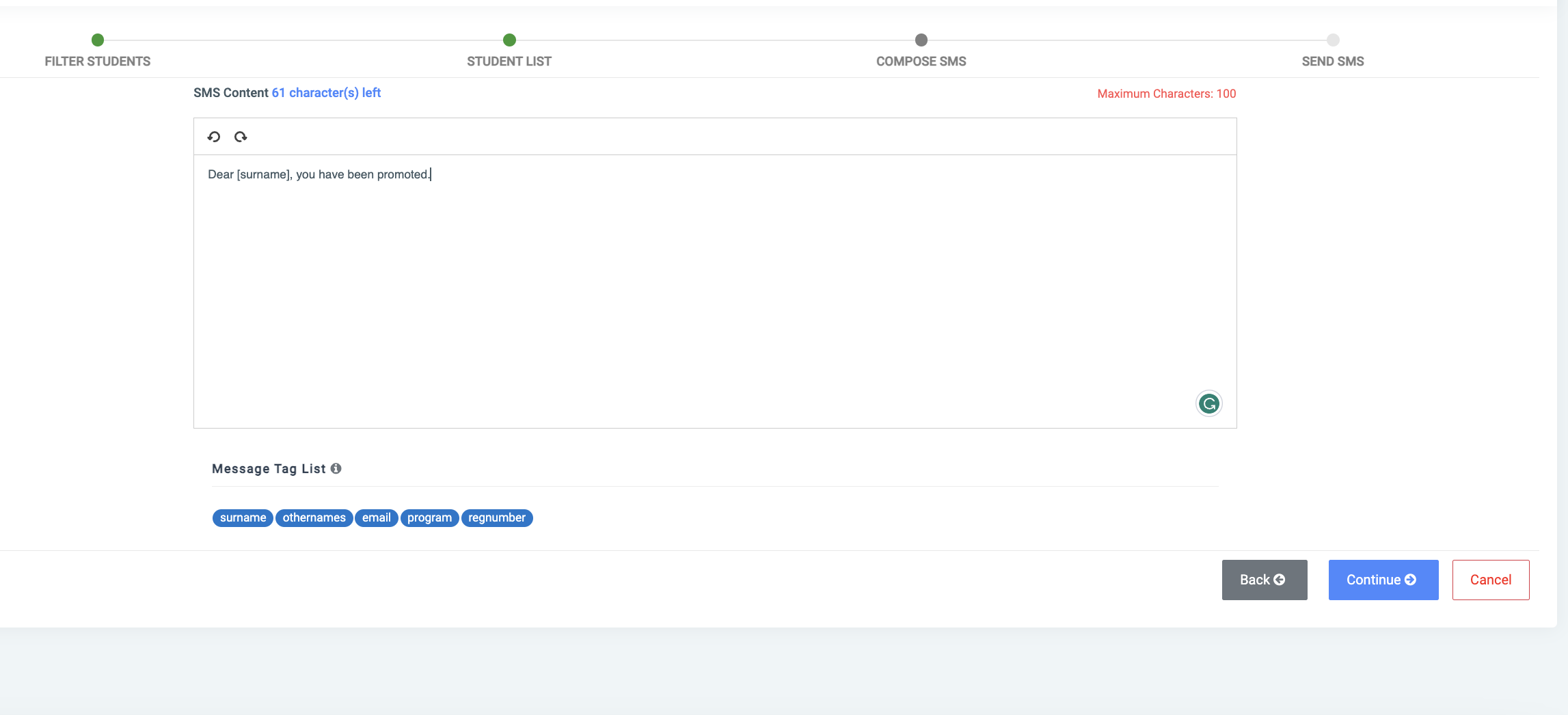1568x715 pixels.
Task: Click the 'SMS Content' label
Action: tap(231, 93)
